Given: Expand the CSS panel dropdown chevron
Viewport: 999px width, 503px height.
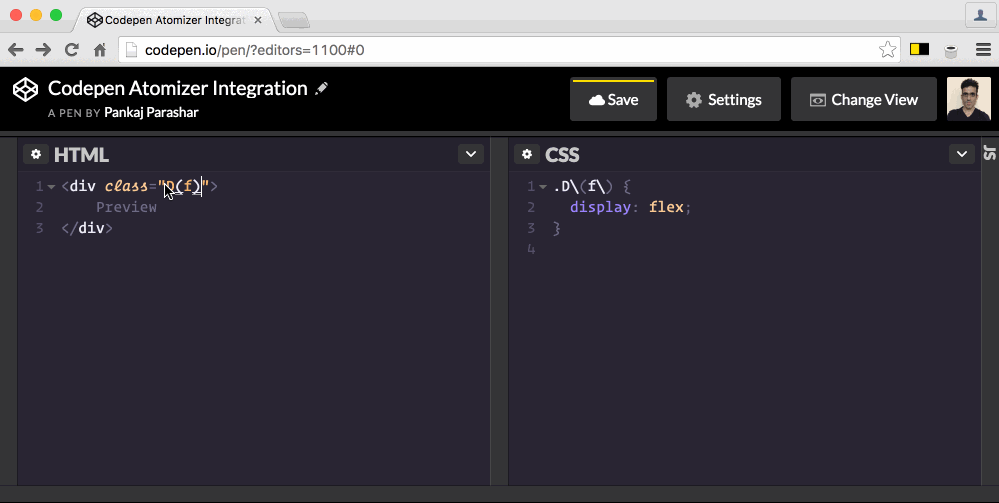Looking at the screenshot, I should click(962, 154).
